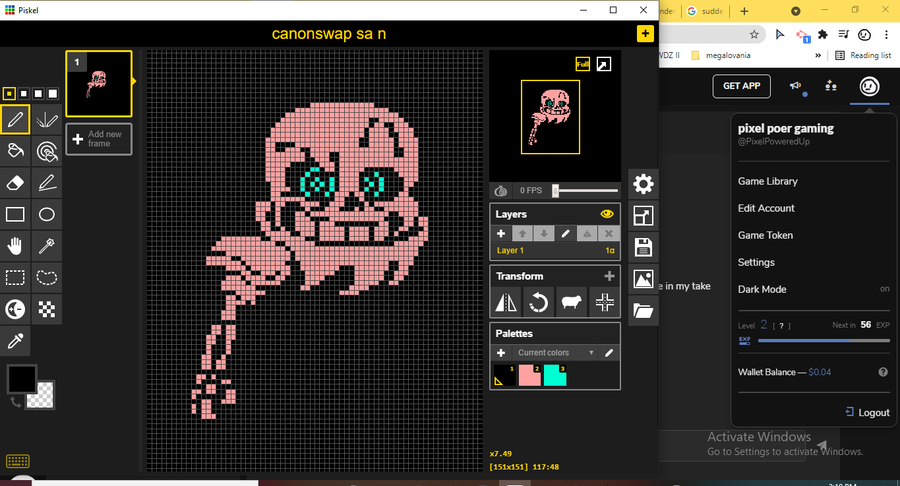The width and height of the screenshot is (900, 486).
Task: Open the Reading list in Chrome
Action: click(x=863, y=56)
